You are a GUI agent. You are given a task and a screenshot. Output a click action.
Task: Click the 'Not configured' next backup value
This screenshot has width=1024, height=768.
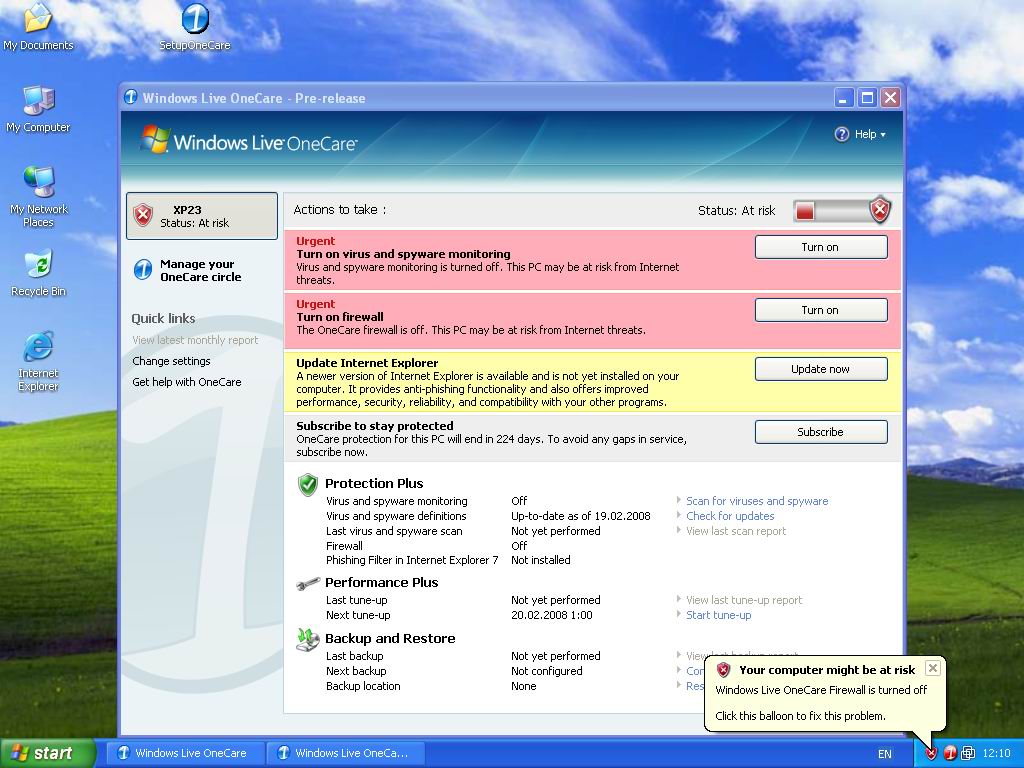(547, 671)
